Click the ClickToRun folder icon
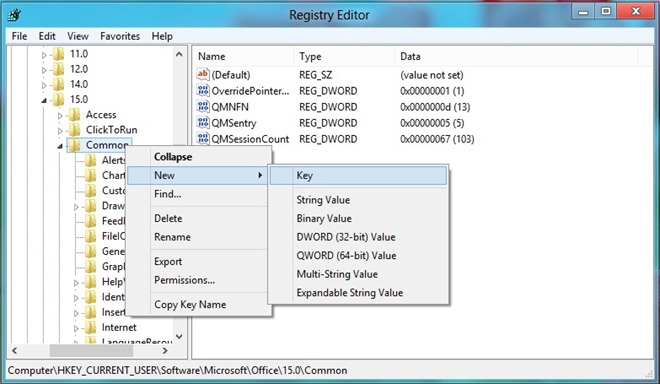The width and height of the screenshot is (660, 384). 75,130
